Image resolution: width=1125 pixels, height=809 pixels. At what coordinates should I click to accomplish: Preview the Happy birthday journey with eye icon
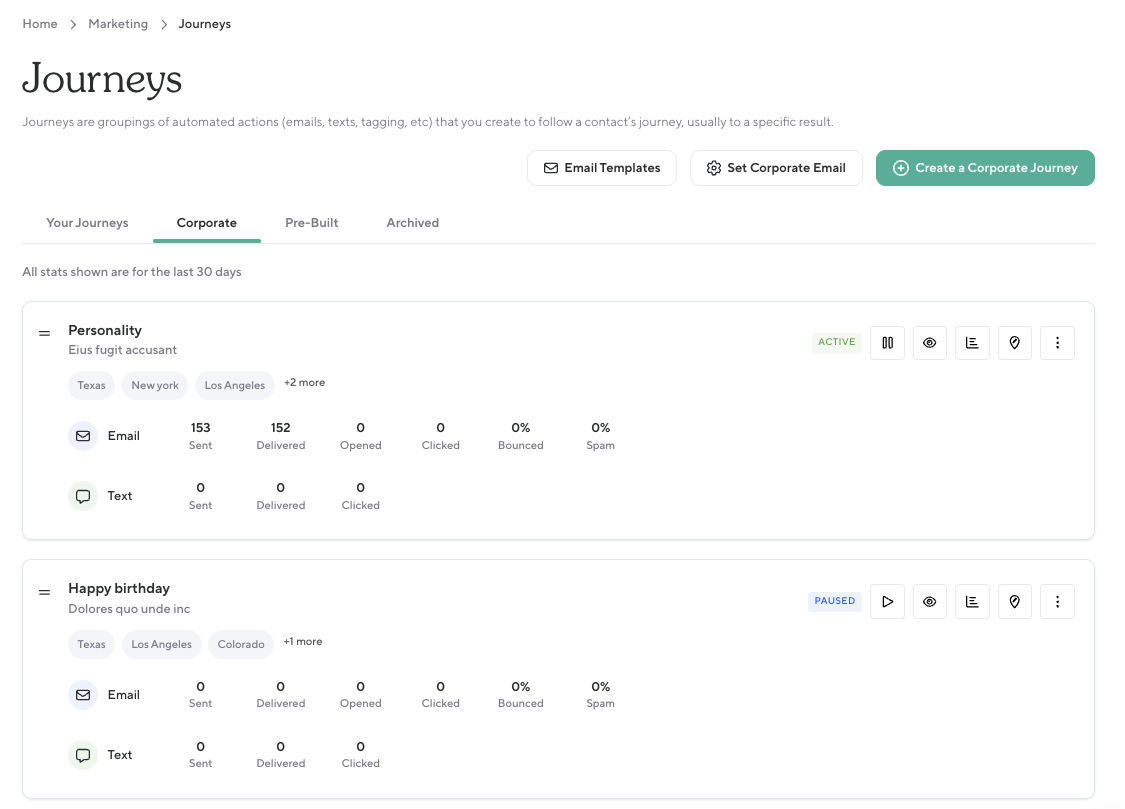point(930,602)
